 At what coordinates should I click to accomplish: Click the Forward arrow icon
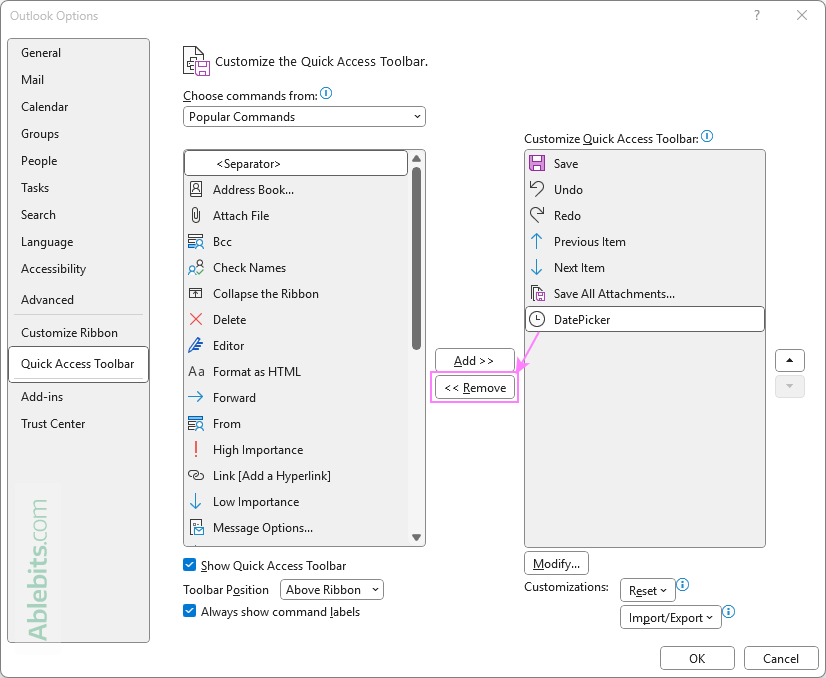196,397
